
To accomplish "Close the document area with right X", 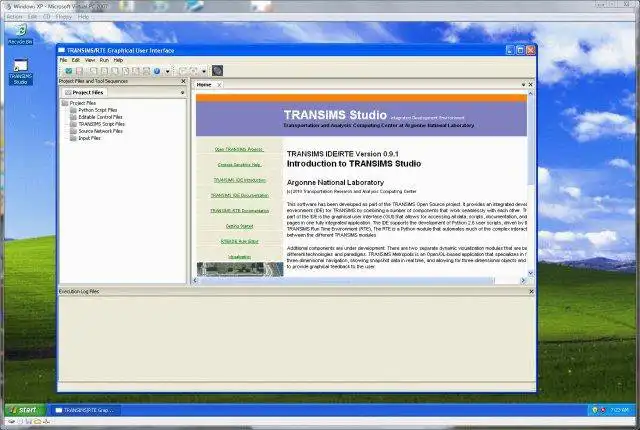I will (x=531, y=84).
